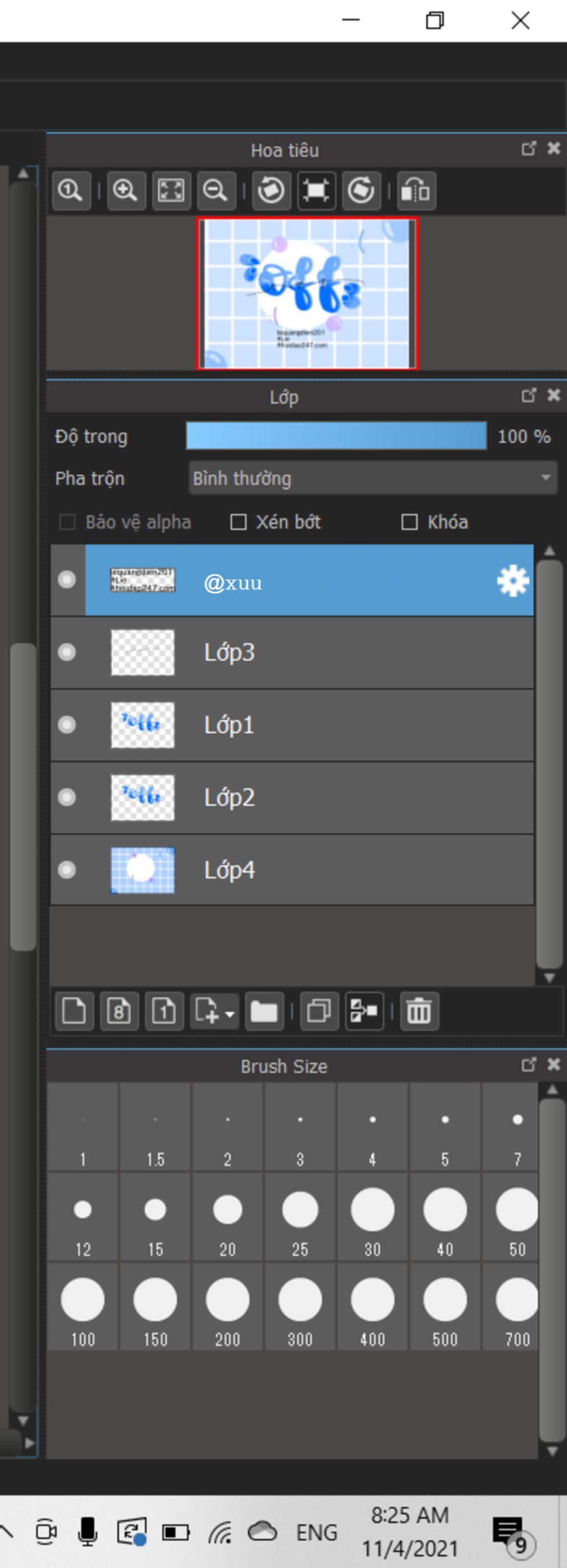The image size is (567, 1568).
Task: Delete the selected layer with trash icon
Action: pos(419,1011)
